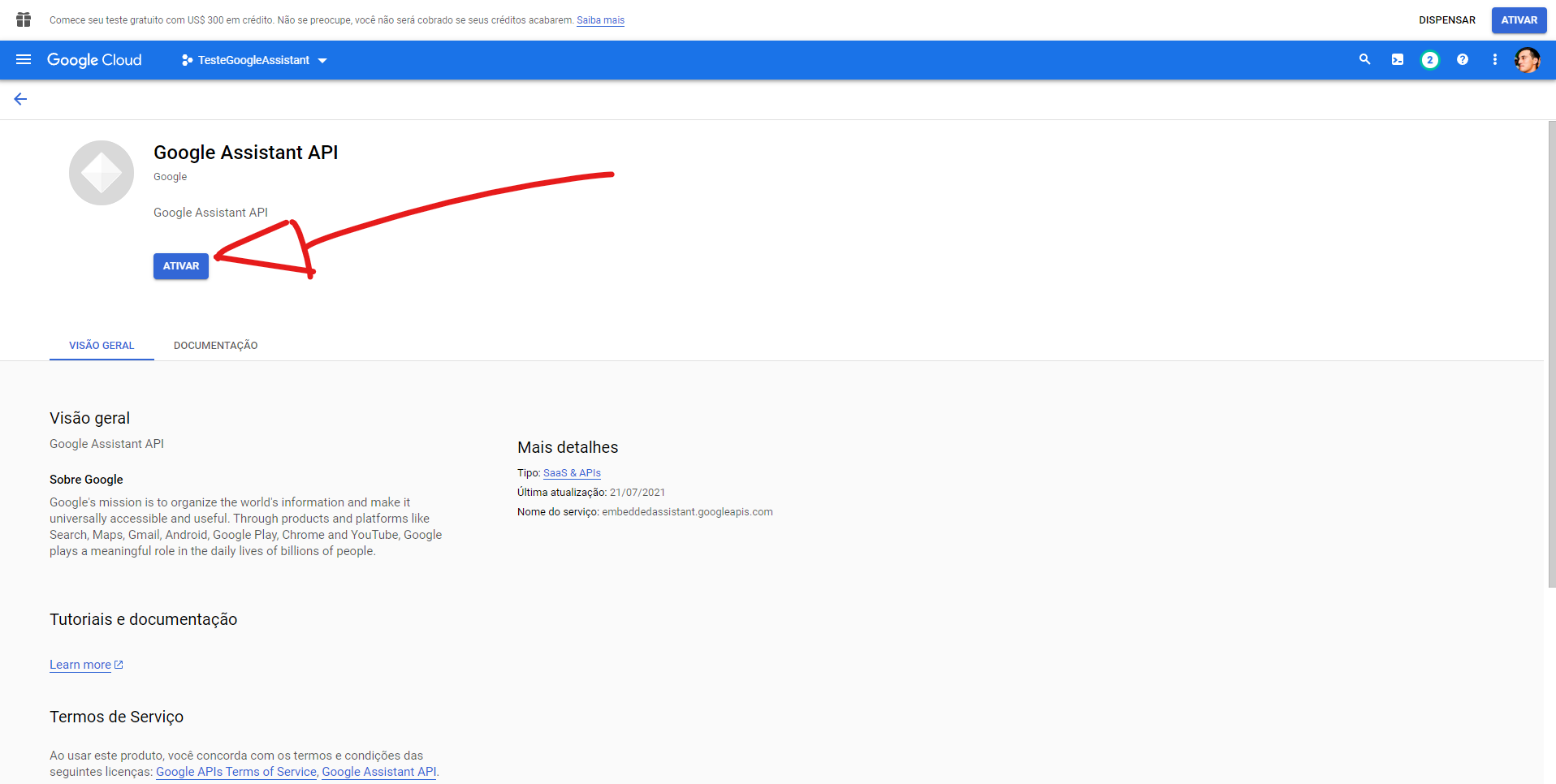Click ATIVAR to enable the Assistant API
The width and height of the screenshot is (1556, 784).
pyautogui.click(x=180, y=265)
